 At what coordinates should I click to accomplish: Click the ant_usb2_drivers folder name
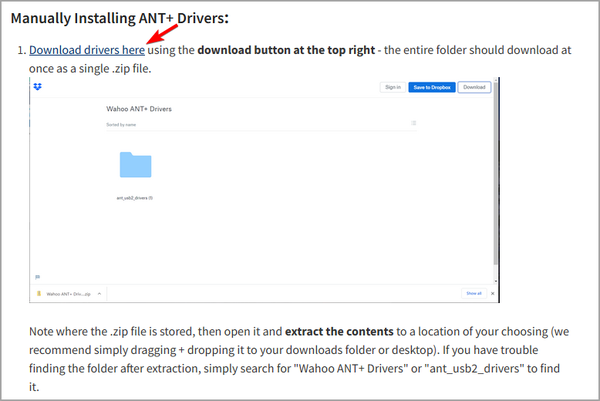click(135, 198)
